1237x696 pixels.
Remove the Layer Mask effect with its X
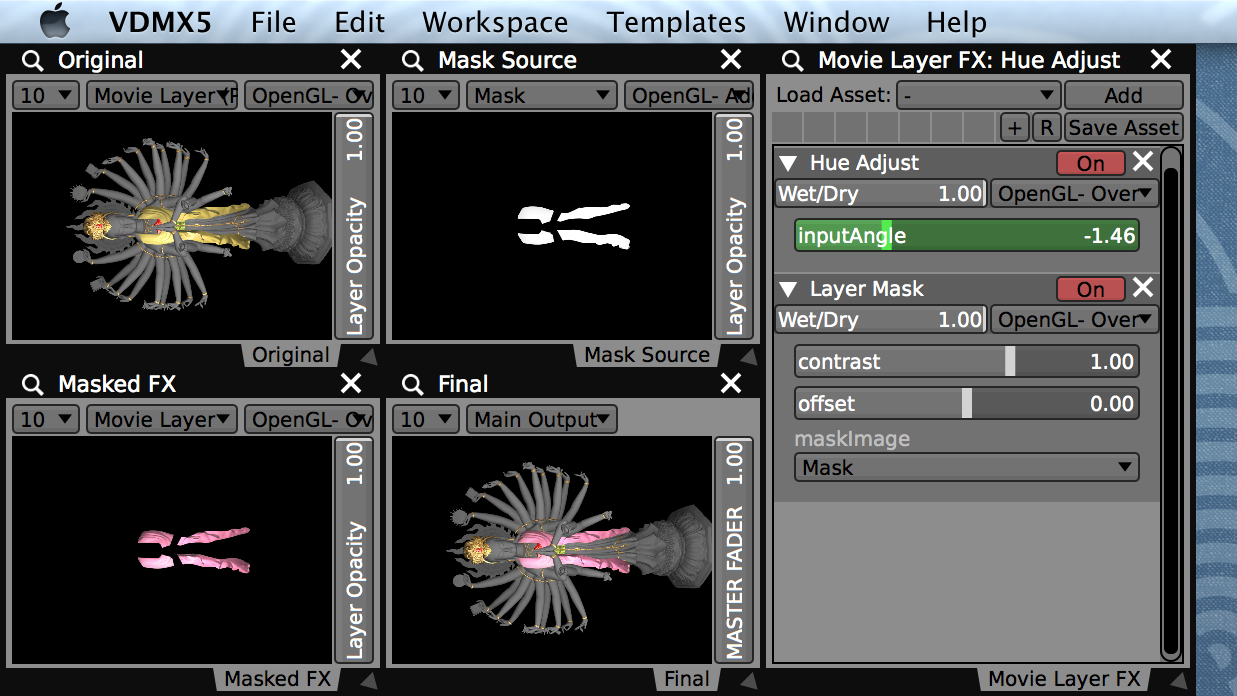tap(1143, 288)
